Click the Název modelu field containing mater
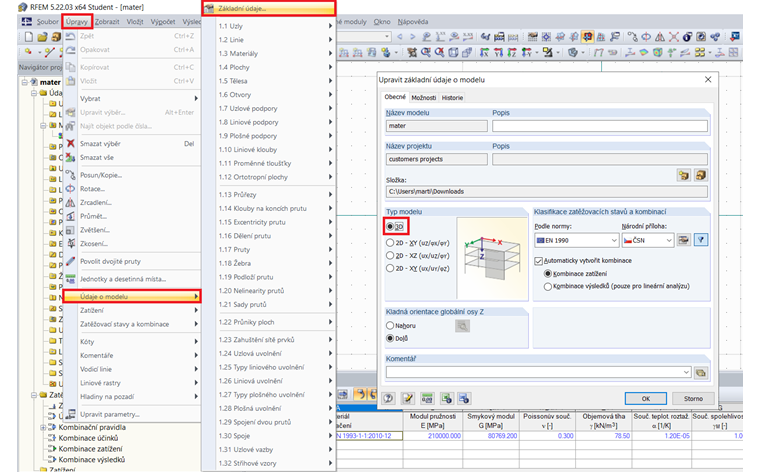Image resolution: width=760 pixels, height=472 pixels. tap(437, 126)
